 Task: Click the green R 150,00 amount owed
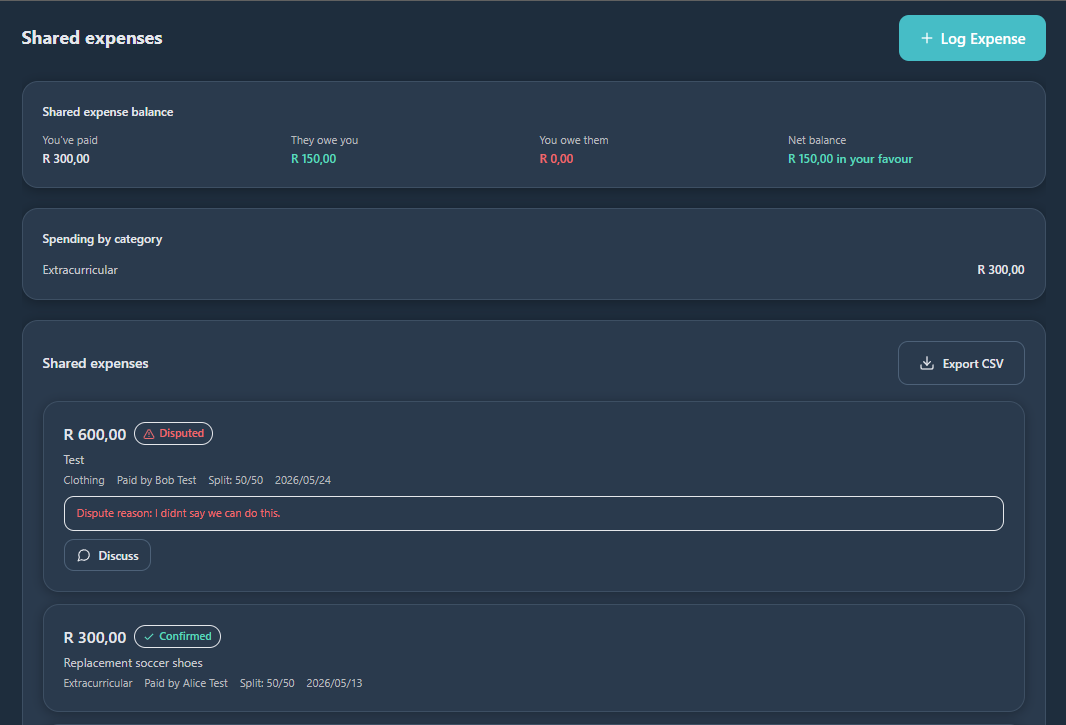point(313,158)
